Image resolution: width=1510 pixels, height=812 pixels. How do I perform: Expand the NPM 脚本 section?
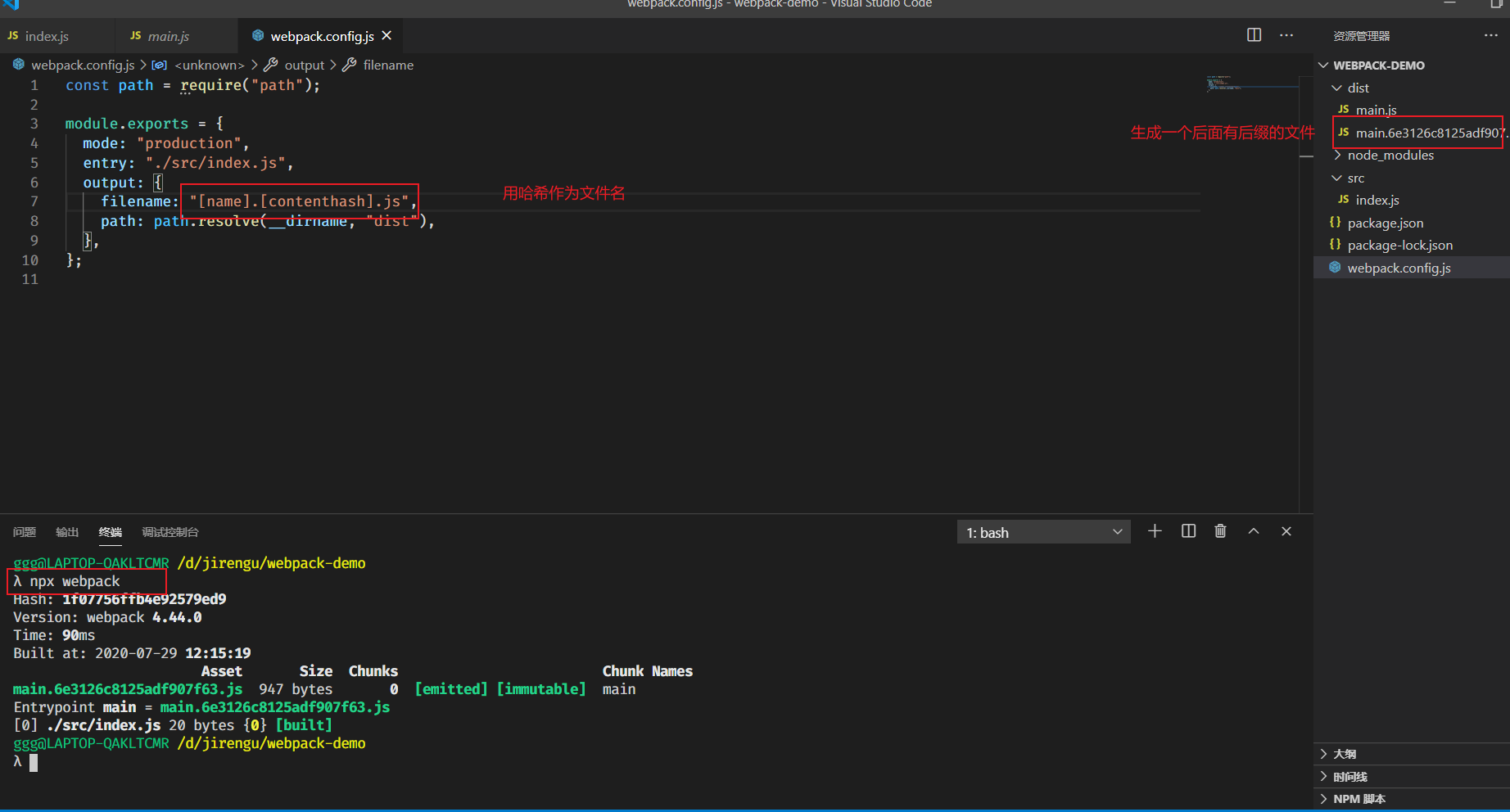(x=1412, y=799)
